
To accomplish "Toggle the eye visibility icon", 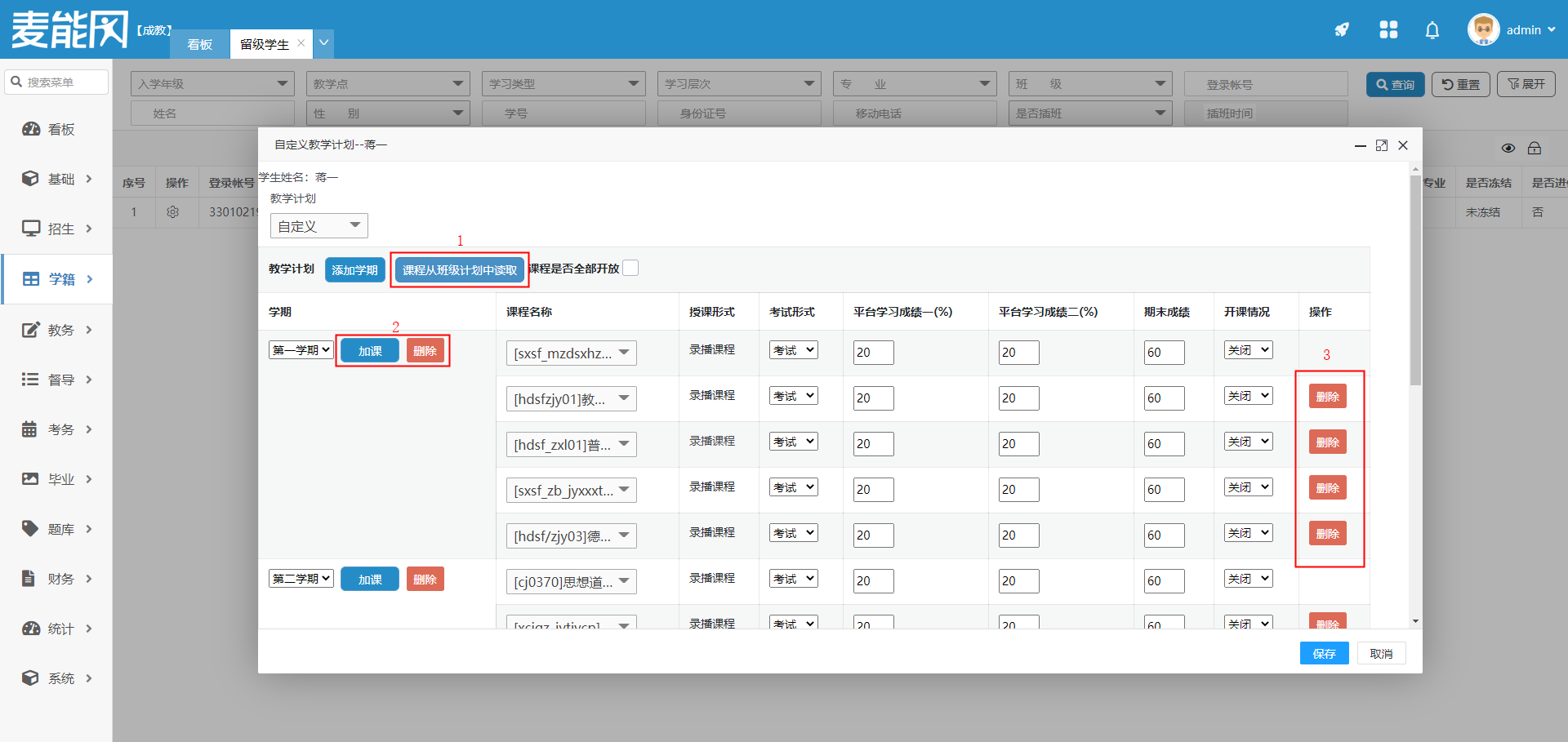I will 1508,148.
